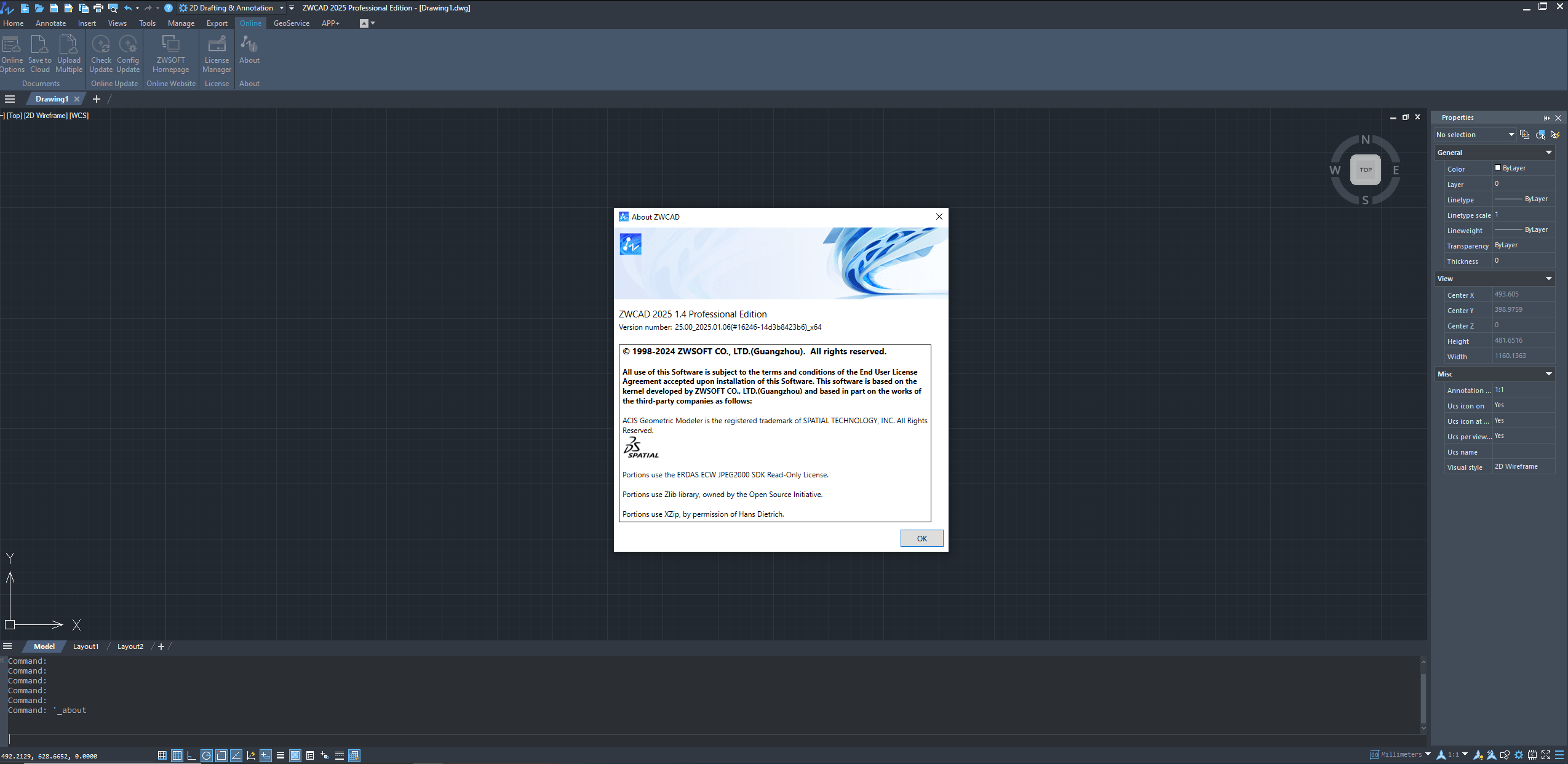Click Select Objects icon in Properties panel
The image size is (1568, 764).
point(1540,135)
